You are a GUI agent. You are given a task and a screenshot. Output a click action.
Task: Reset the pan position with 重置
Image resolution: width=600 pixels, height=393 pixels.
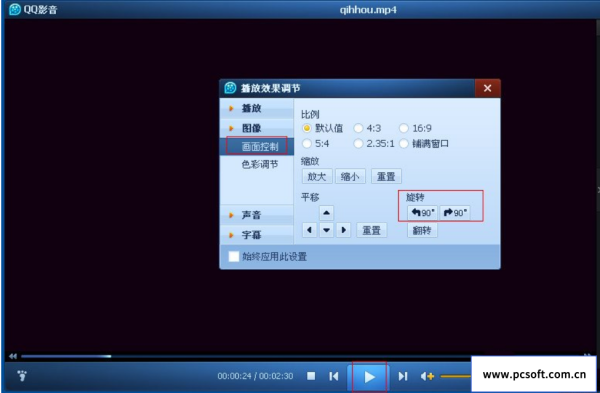click(x=372, y=230)
